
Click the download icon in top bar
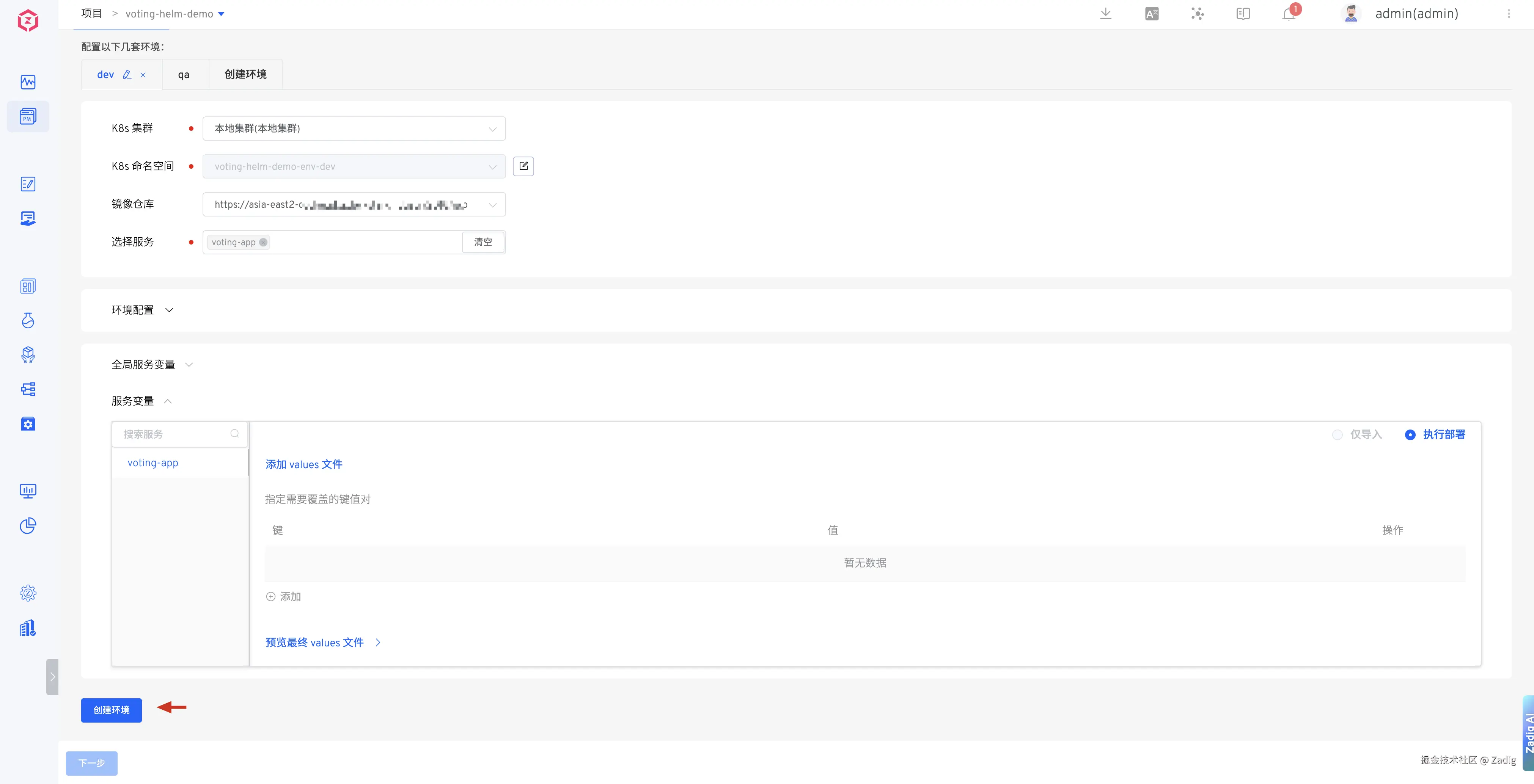pyautogui.click(x=1105, y=14)
